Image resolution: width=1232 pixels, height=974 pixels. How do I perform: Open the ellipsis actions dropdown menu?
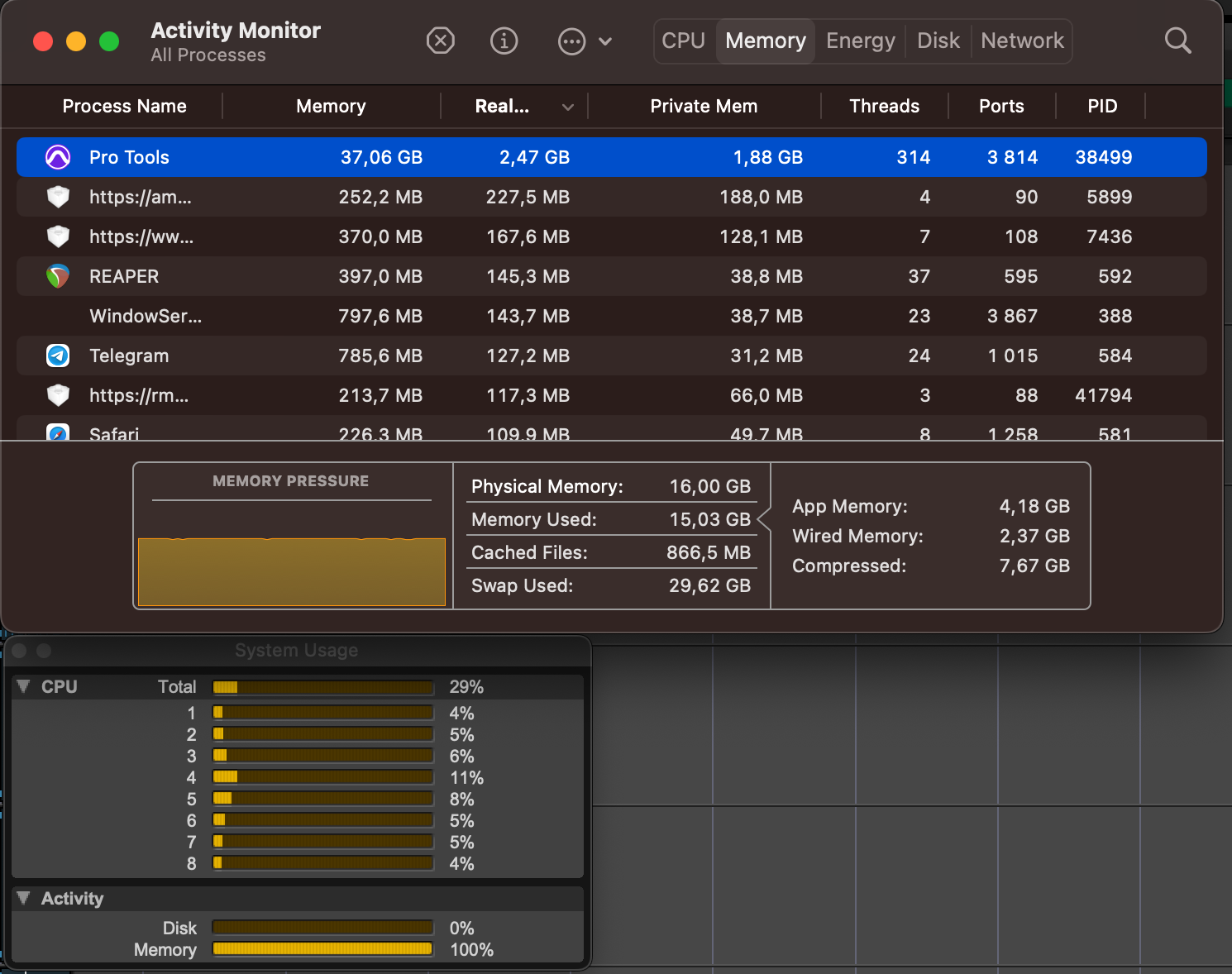[585, 41]
